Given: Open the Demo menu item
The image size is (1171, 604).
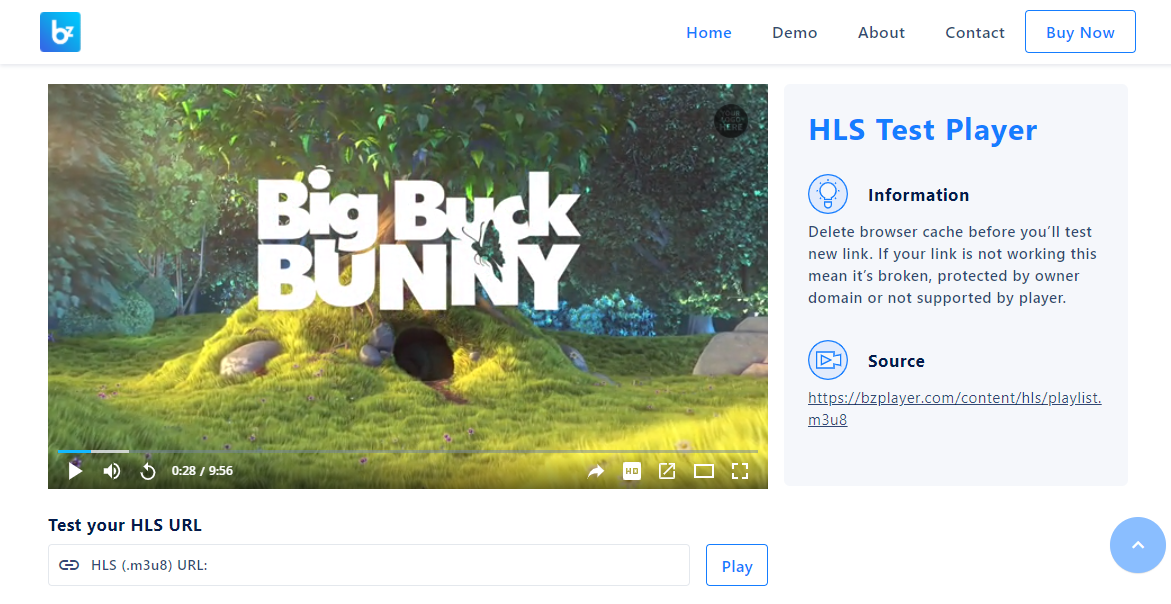Looking at the screenshot, I should coord(795,33).
